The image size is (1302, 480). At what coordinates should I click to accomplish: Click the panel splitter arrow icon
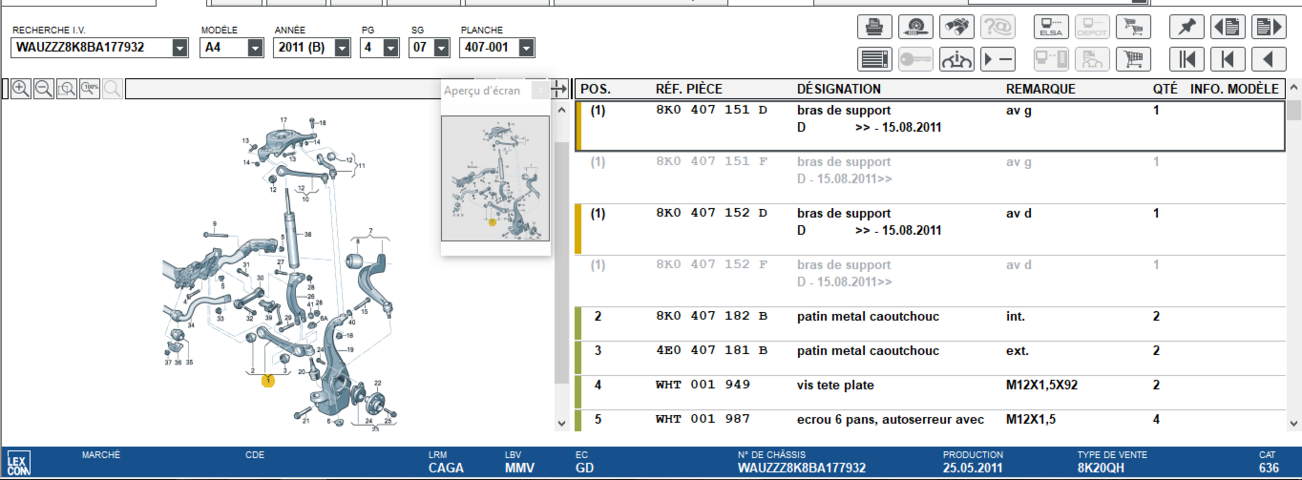click(559, 89)
